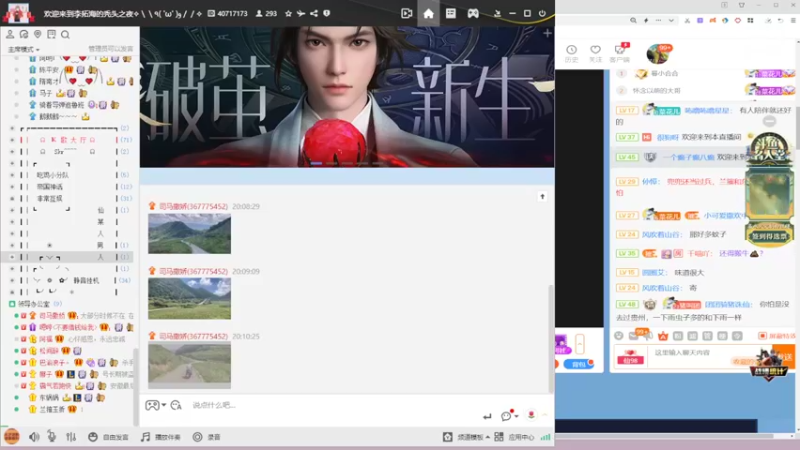Click the user profile icon above channel list
This screenshot has width=800, height=450.
click(x=10, y=34)
